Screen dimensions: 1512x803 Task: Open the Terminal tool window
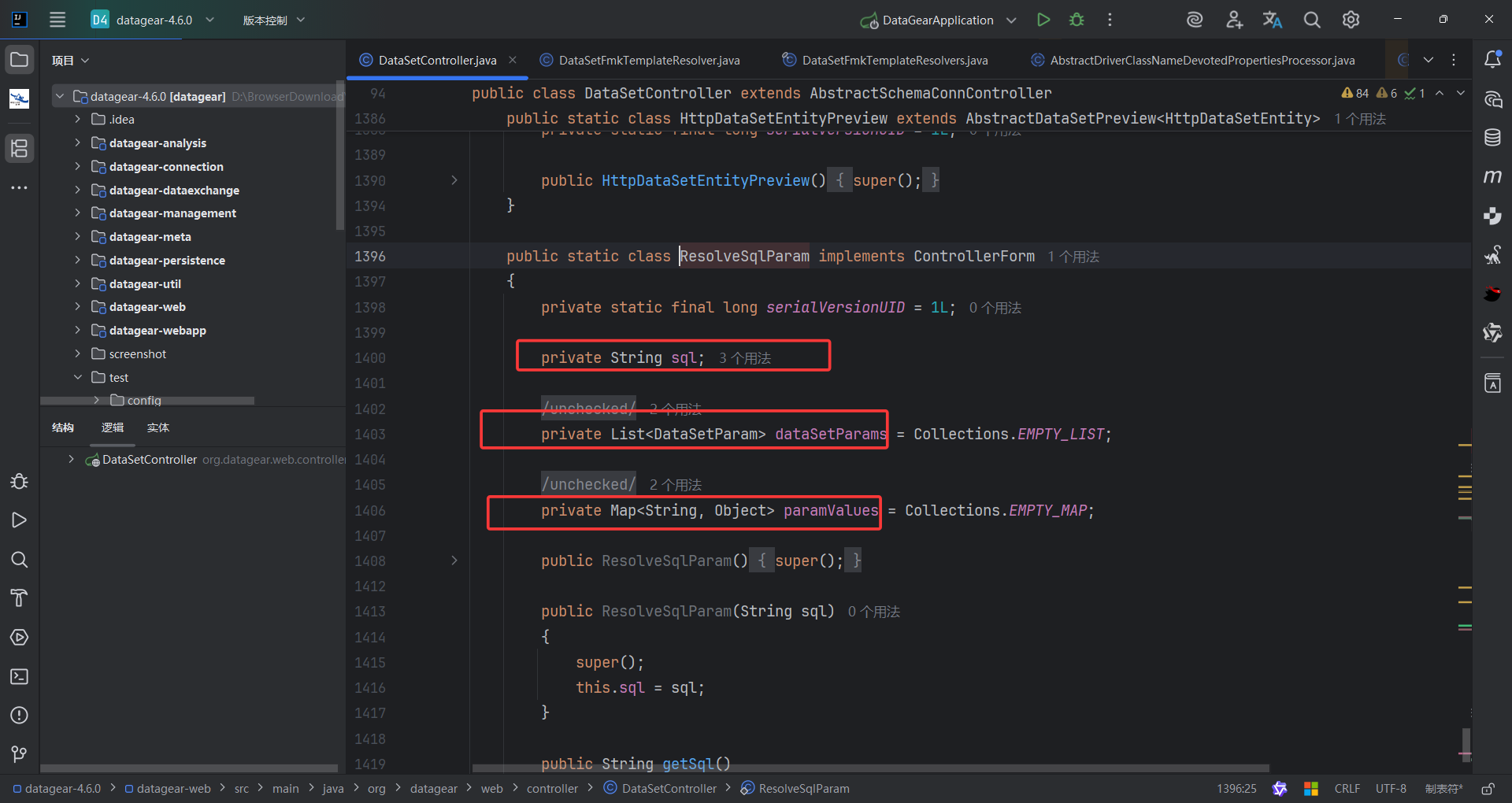[20, 676]
